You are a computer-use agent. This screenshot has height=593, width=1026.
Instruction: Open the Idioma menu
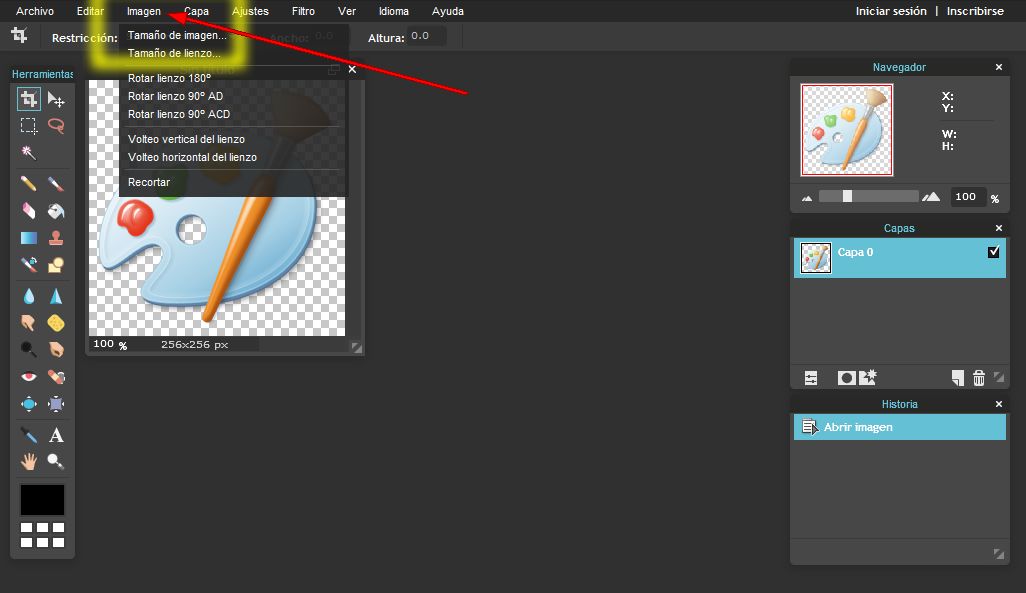coord(394,11)
